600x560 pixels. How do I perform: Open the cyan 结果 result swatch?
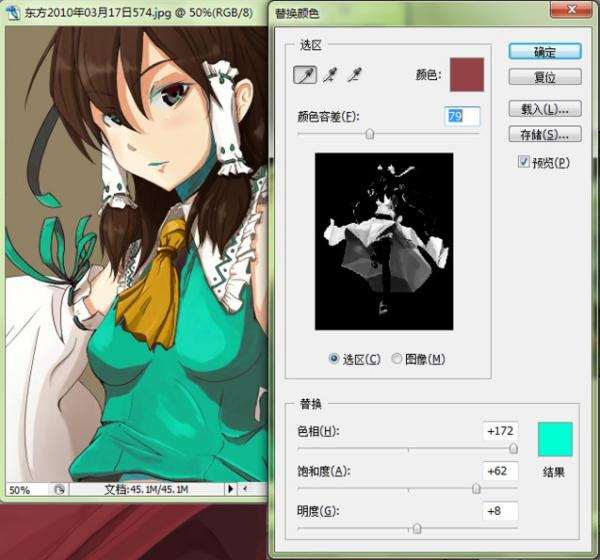(555, 439)
